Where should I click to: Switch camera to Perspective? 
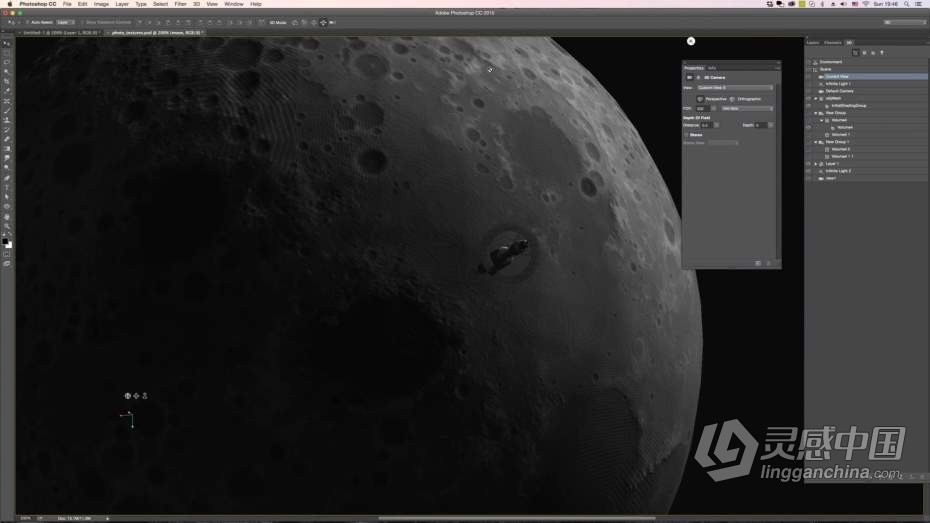(x=700, y=99)
